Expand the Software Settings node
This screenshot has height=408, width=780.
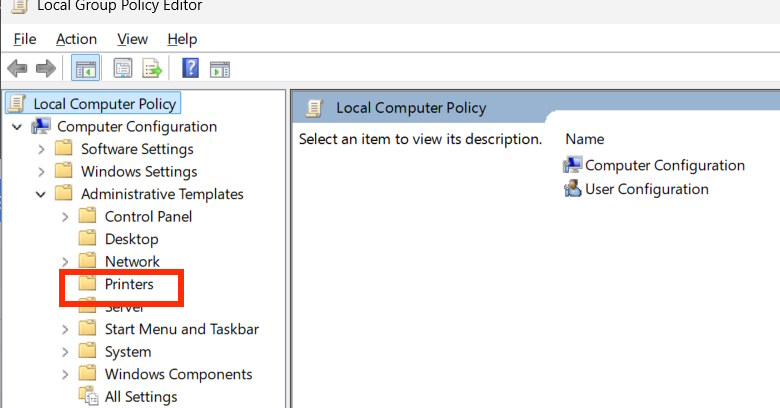click(41, 149)
